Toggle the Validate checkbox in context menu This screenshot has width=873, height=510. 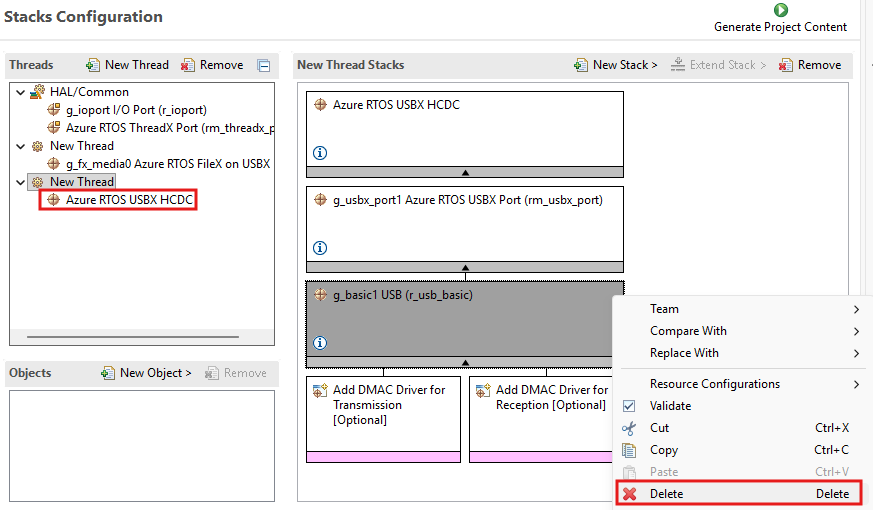click(x=629, y=406)
